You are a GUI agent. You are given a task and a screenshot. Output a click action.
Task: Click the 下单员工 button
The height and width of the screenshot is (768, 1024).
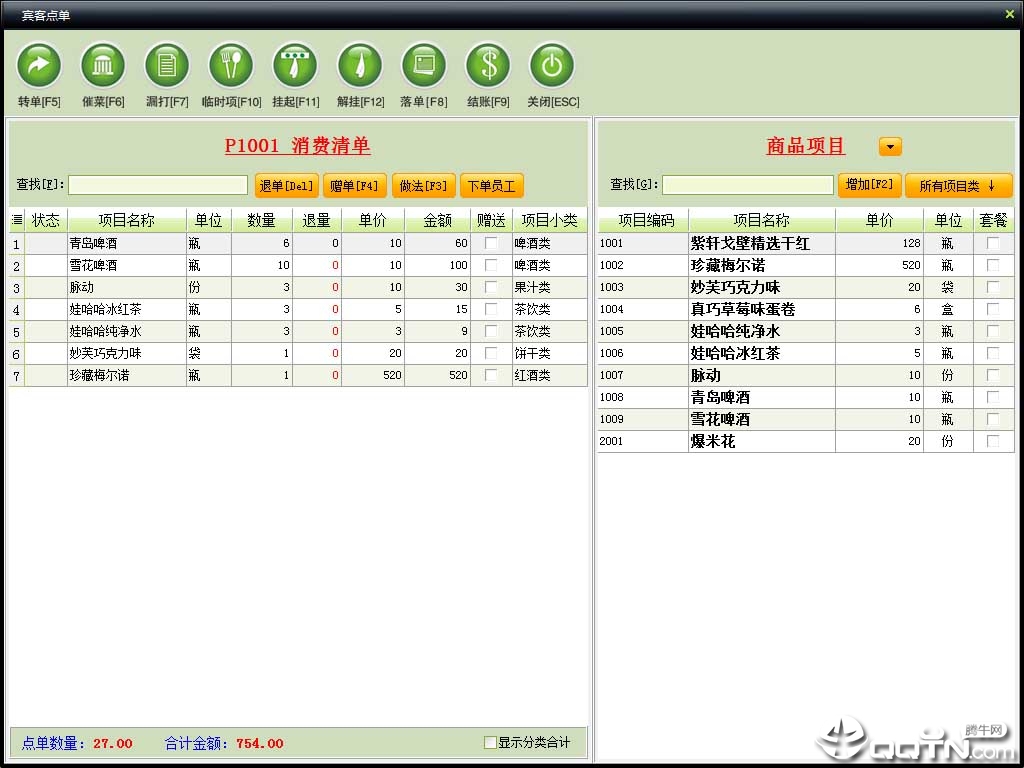492,185
